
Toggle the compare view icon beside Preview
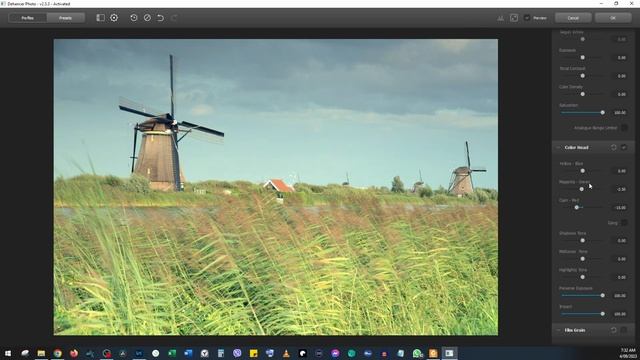(x=514, y=18)
